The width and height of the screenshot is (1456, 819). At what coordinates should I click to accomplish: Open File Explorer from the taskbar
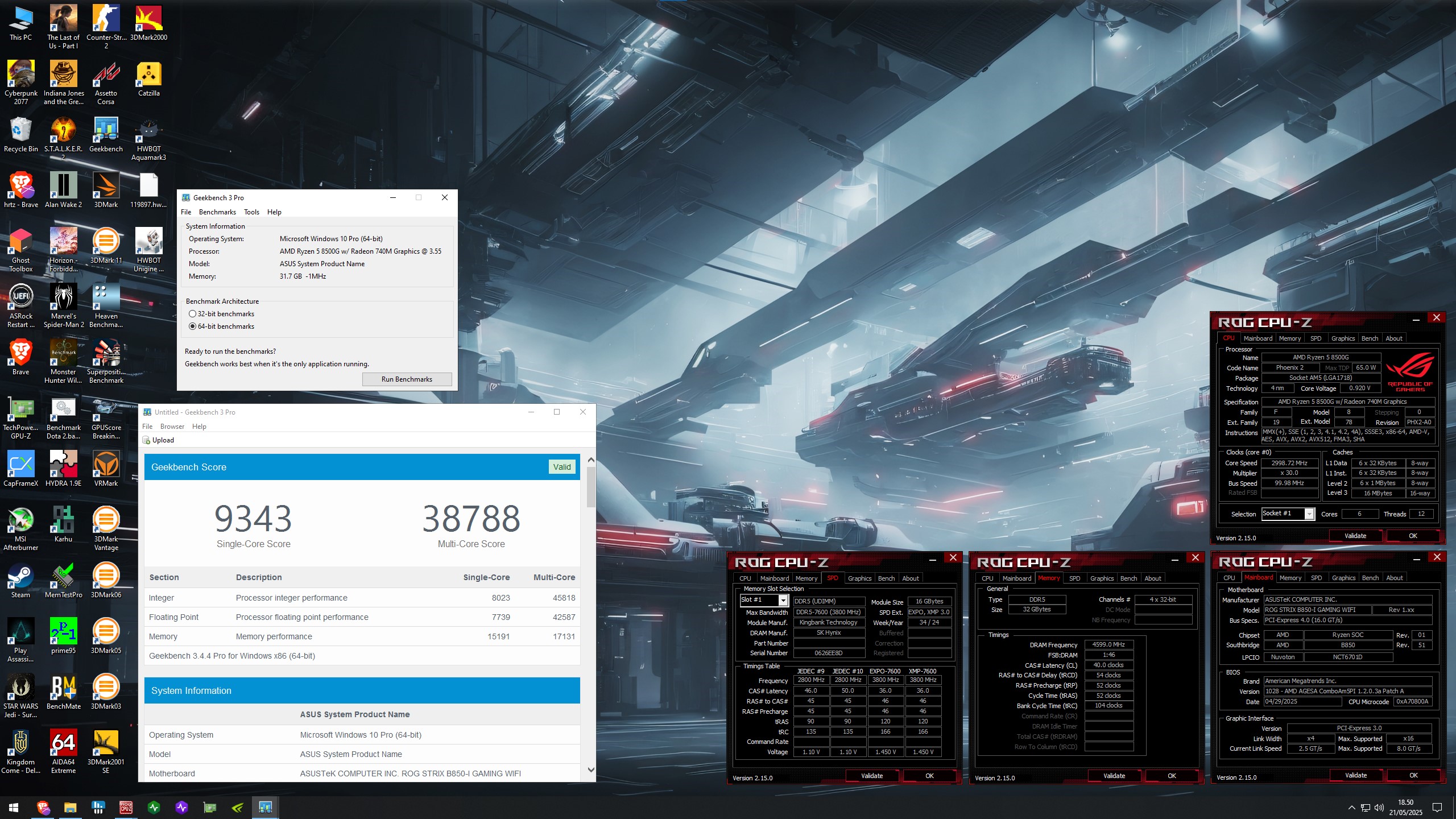70,807
